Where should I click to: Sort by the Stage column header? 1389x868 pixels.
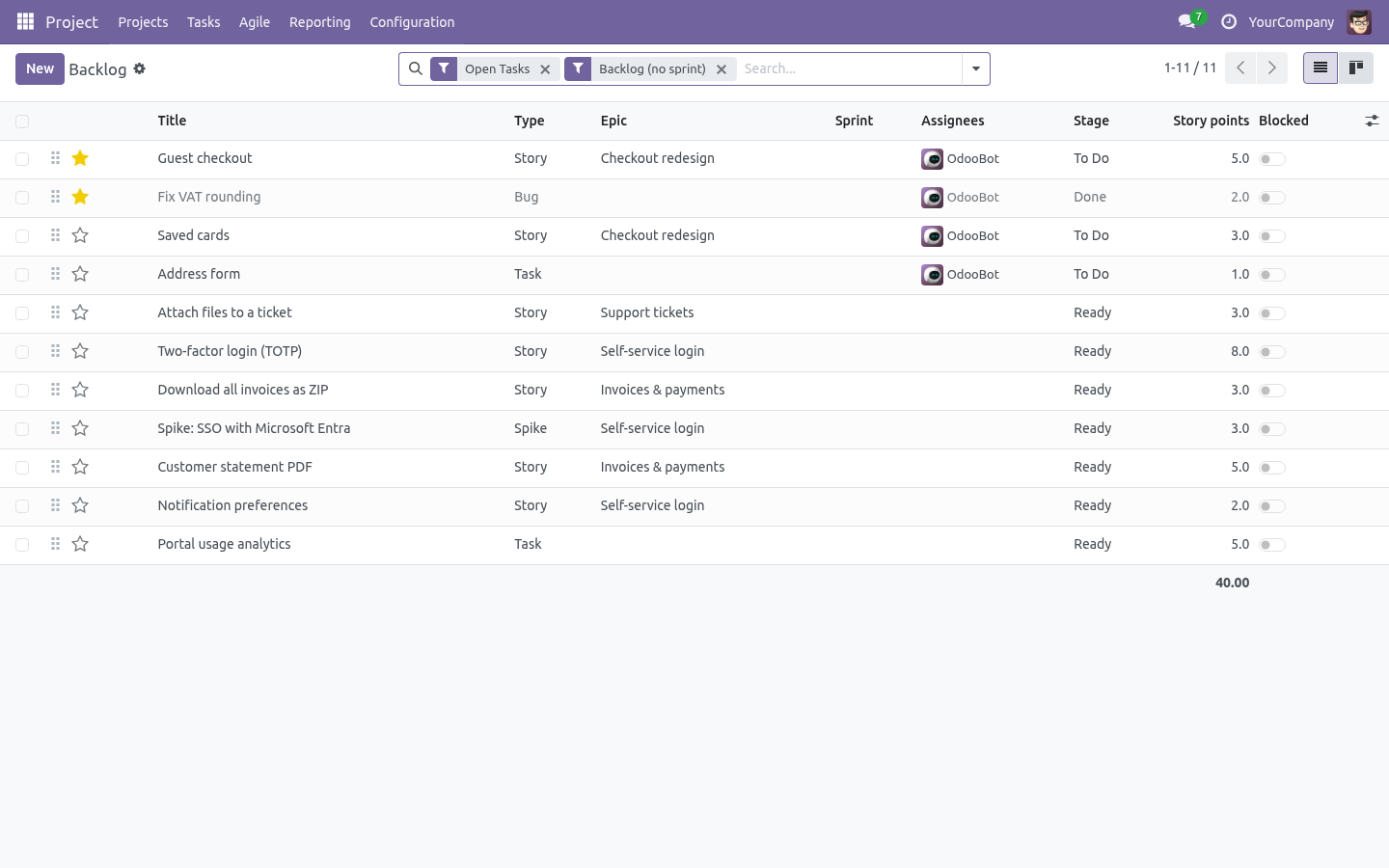click(x=1091, y=121)
